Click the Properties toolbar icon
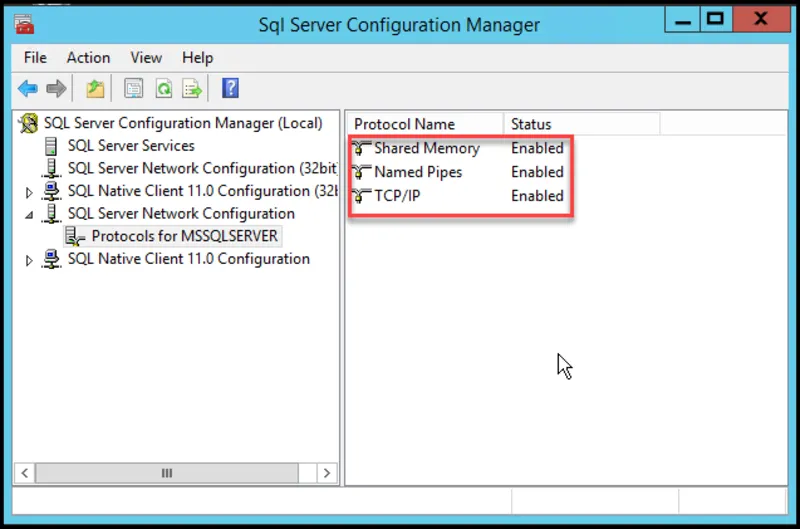Screen dimensions: 800x529 (134, 89)
